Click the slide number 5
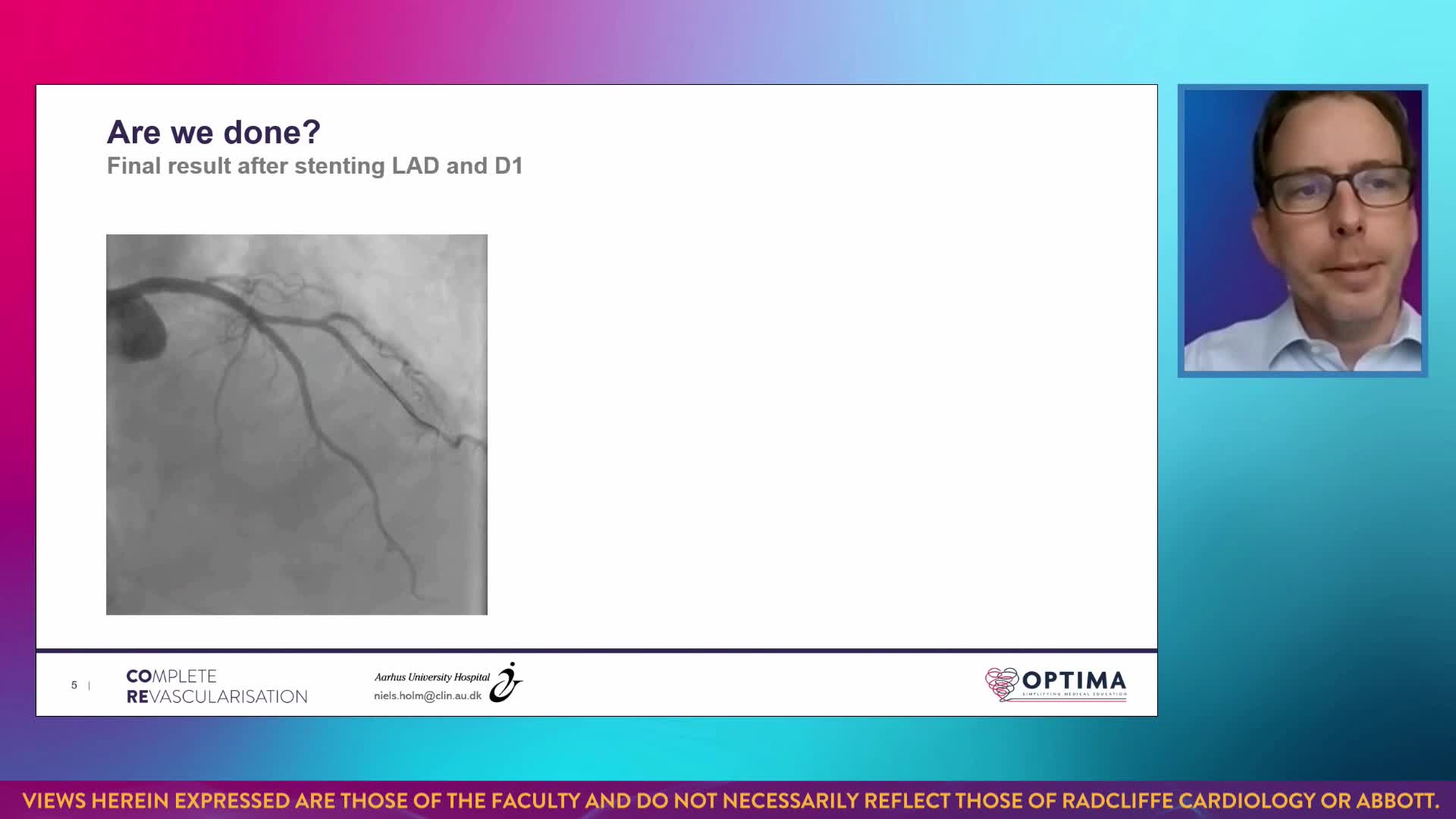The width and height of the screenshot is (1456, 819). pyautogui.click(x=74, y=685)
